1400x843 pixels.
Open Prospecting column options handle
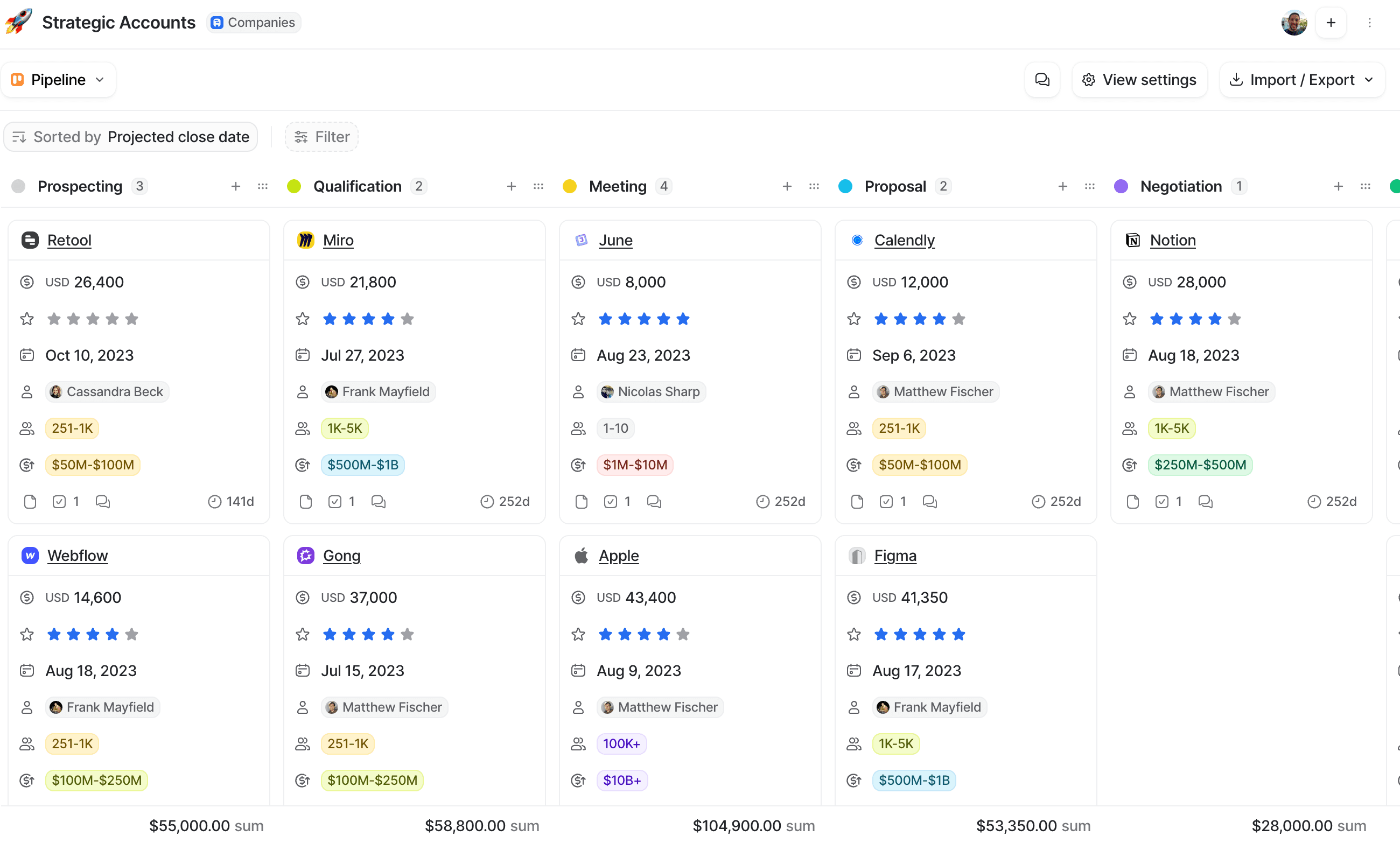pyautogui.click(x=263, y=186)
